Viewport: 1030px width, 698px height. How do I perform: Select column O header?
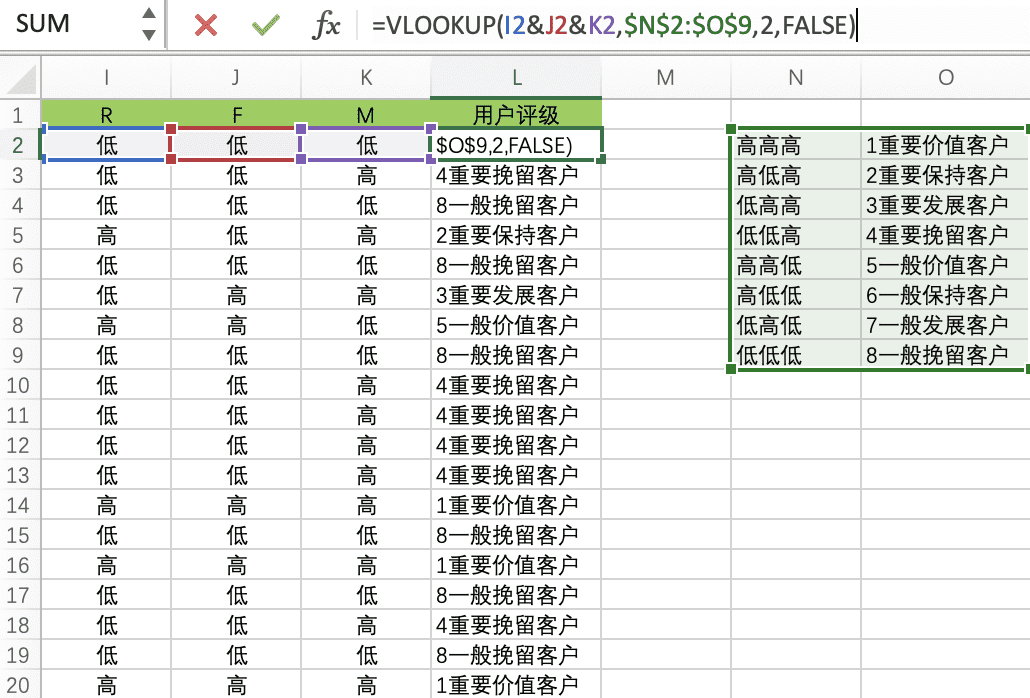click(x=945, y=77)
